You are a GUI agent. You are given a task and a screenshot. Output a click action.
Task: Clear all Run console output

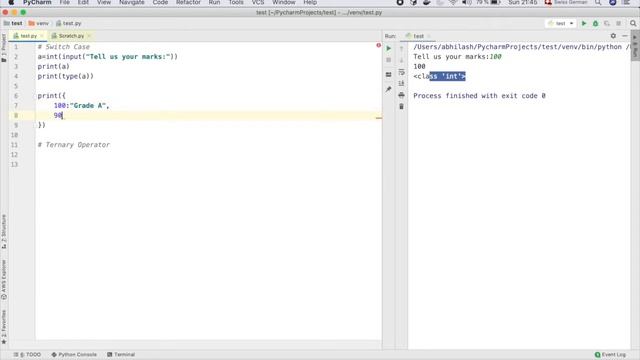click(x=402, y=107)
